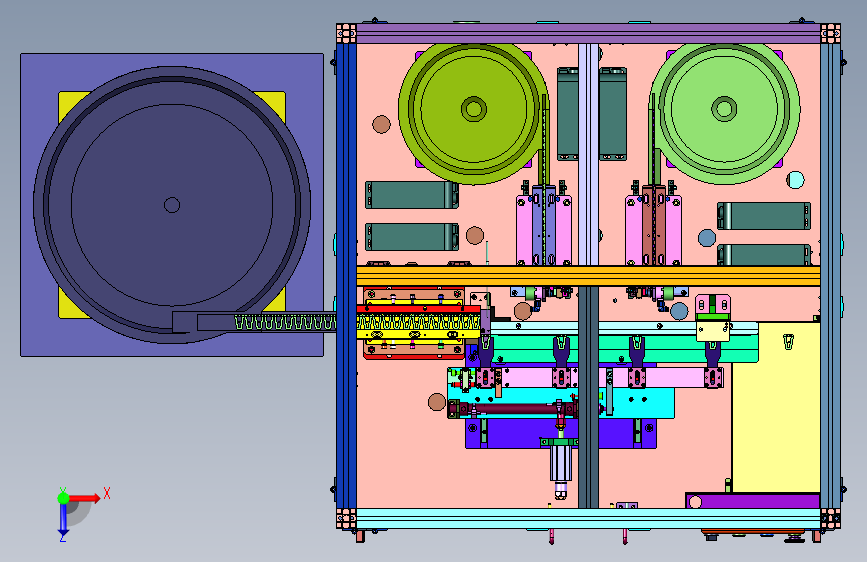The width and height of the screenshot is (867, 562).
Task: Click the green Y axis origin dot
Action: click(x=63, y=498)
